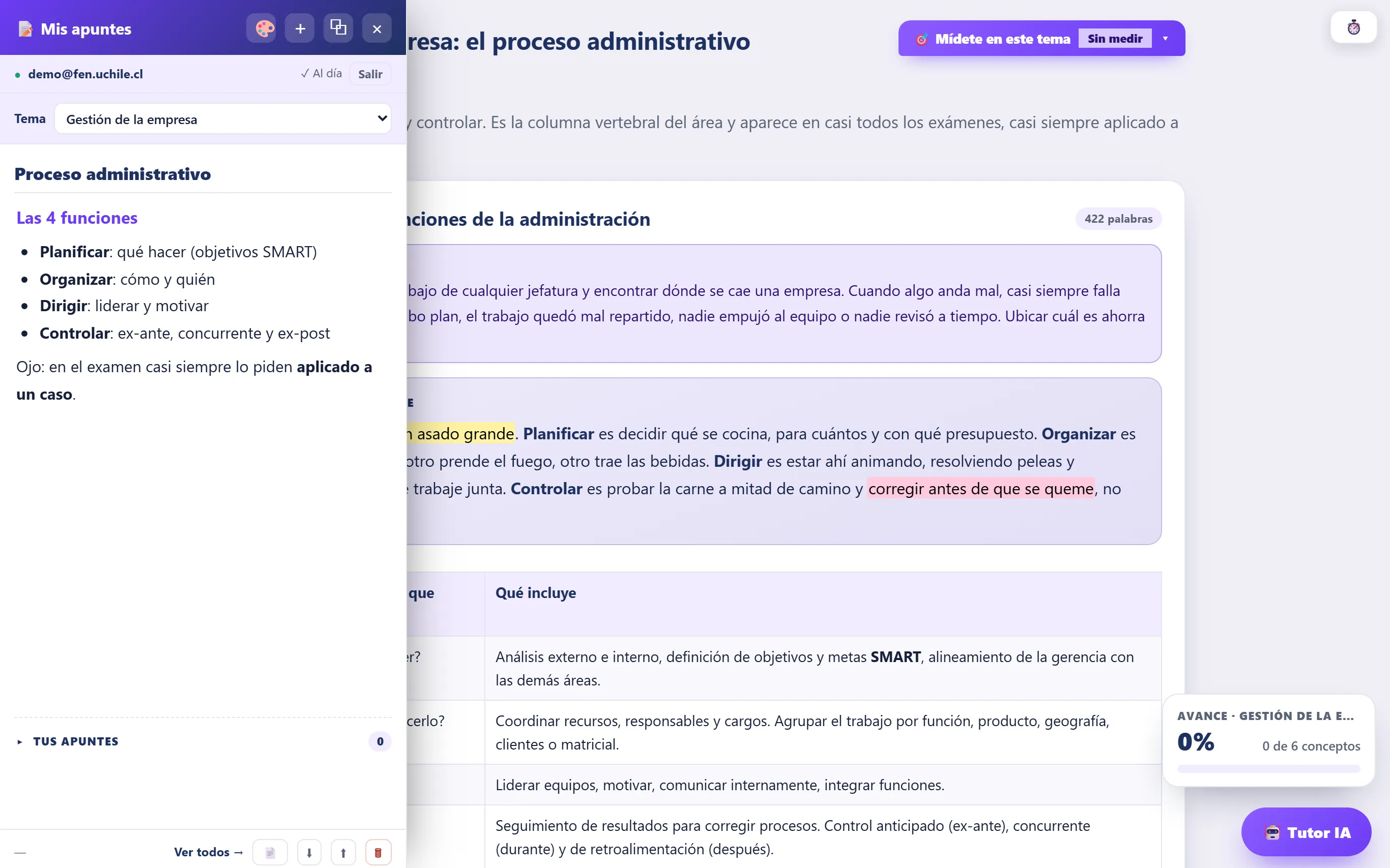Click the bold 'Controlar' word in the analogy box
The width and height of the screenshot is (1390, 868).
(546, 489)
